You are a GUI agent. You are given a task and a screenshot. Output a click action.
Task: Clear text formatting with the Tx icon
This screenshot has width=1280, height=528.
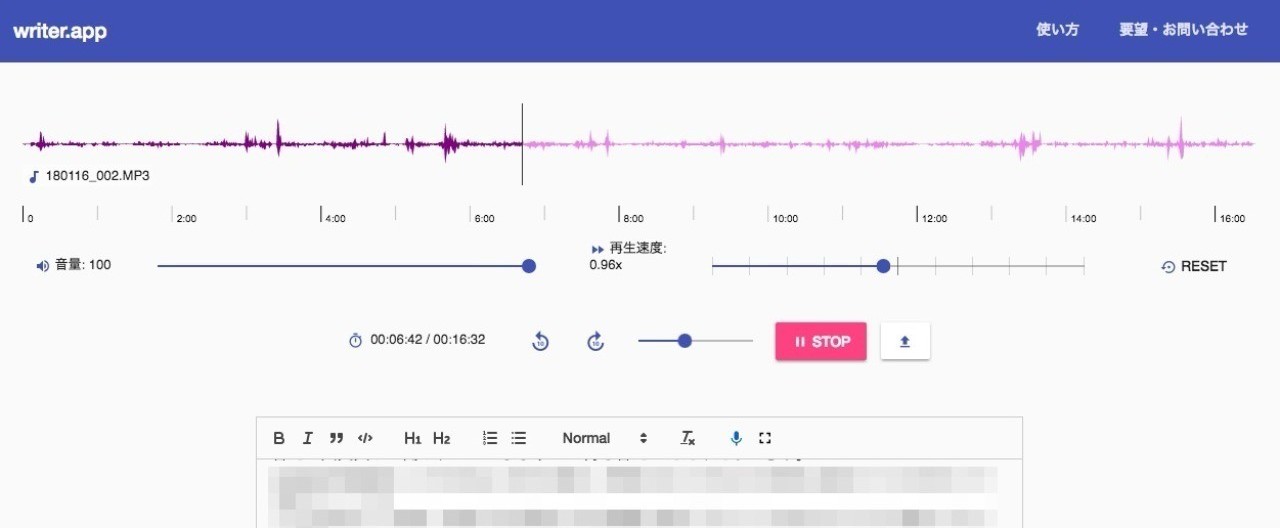click(x=688, y=438)
